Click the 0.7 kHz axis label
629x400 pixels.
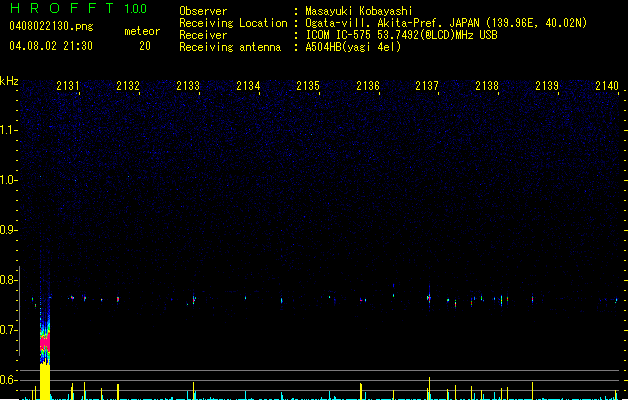[8, 330]
